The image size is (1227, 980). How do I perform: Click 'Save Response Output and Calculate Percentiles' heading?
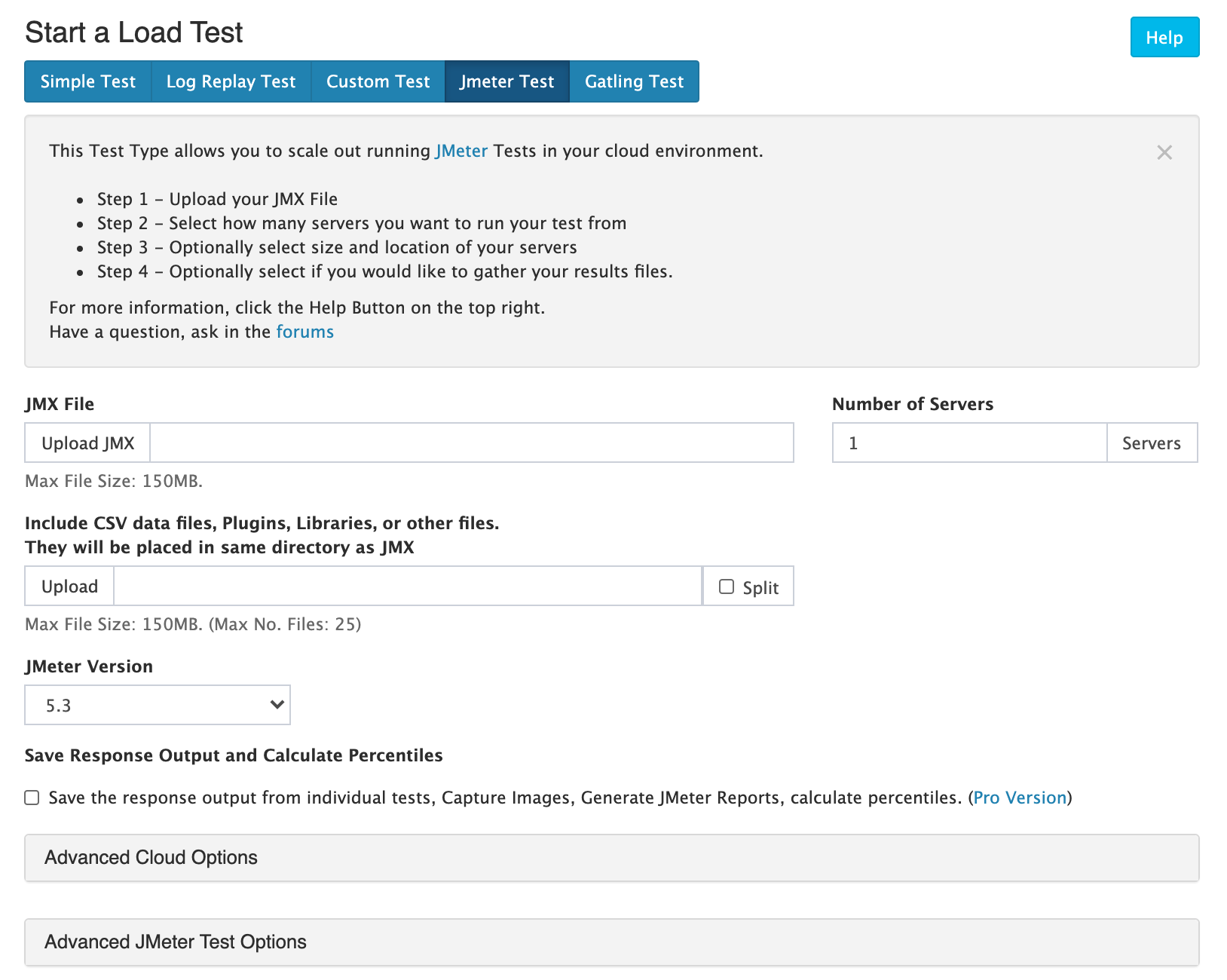click(234, 755)
